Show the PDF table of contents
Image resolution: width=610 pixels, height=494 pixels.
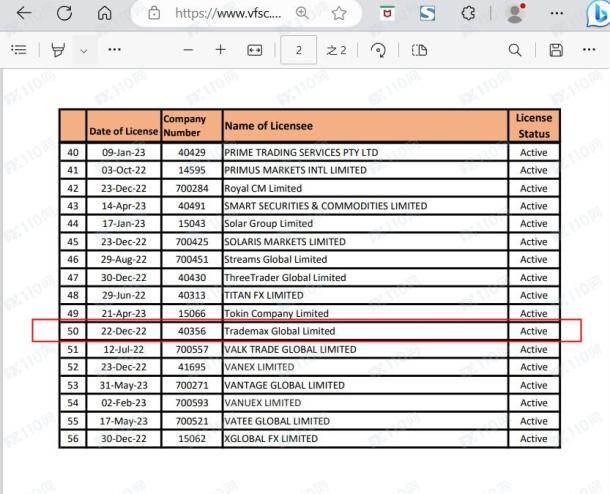19,50
